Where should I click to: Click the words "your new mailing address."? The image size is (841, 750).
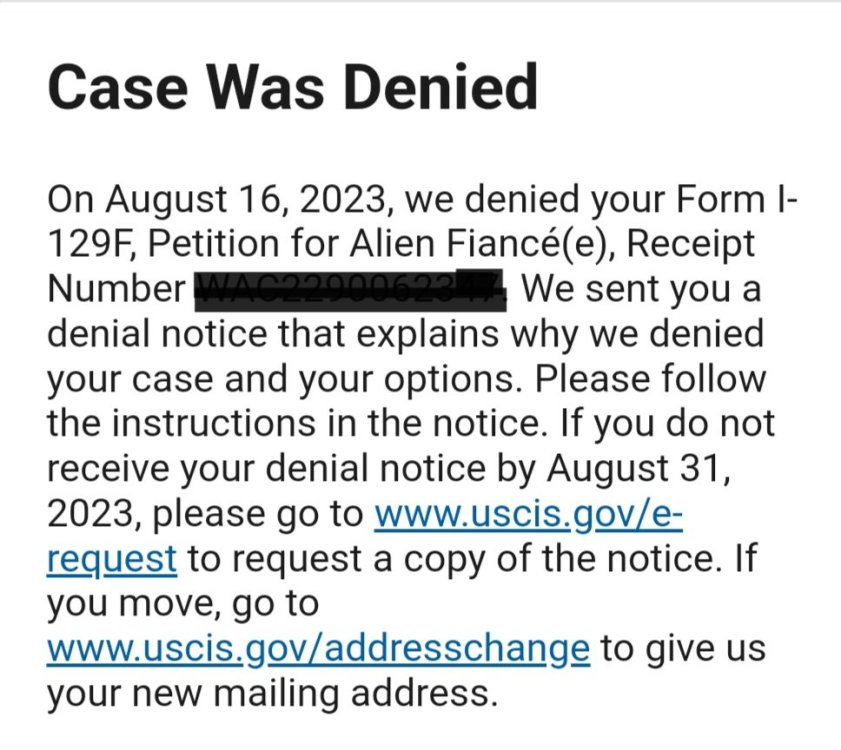[272, 694]
